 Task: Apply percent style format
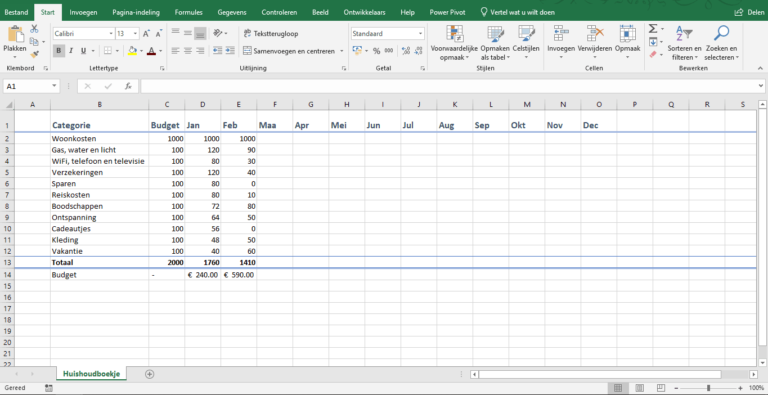[x=376, y=50]
